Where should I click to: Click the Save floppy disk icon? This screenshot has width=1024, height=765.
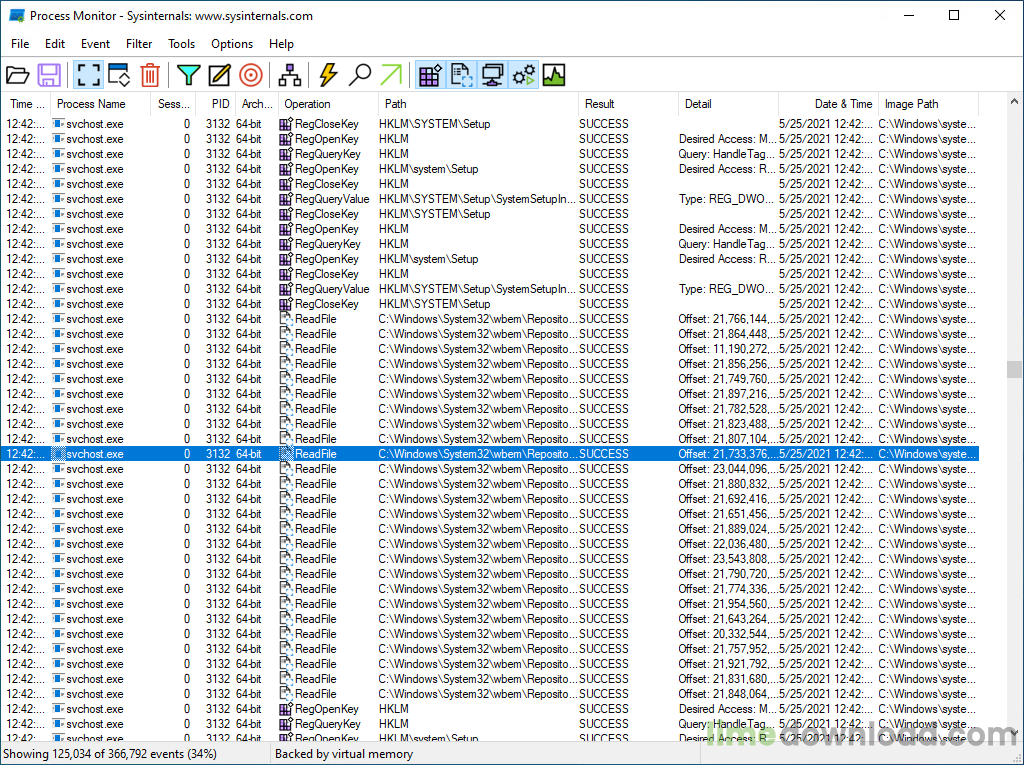pos(49,75)
